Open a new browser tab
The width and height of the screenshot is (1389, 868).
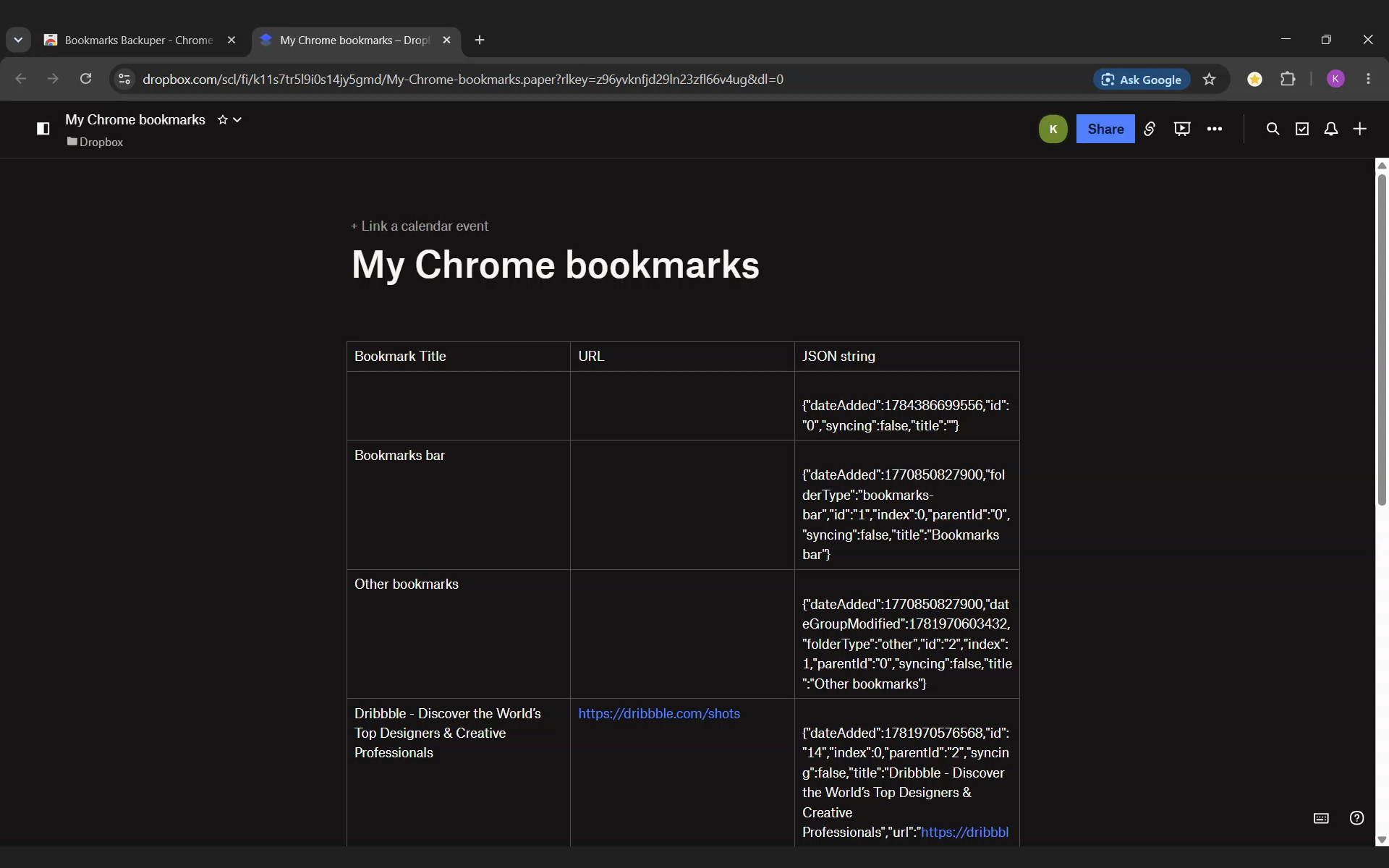480,41
